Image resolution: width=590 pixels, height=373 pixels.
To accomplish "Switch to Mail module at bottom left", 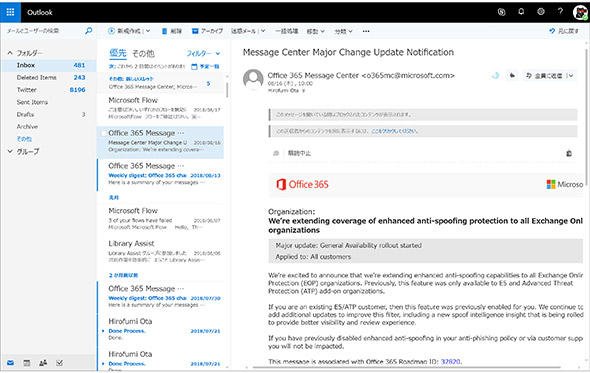I will pos(11,363).
